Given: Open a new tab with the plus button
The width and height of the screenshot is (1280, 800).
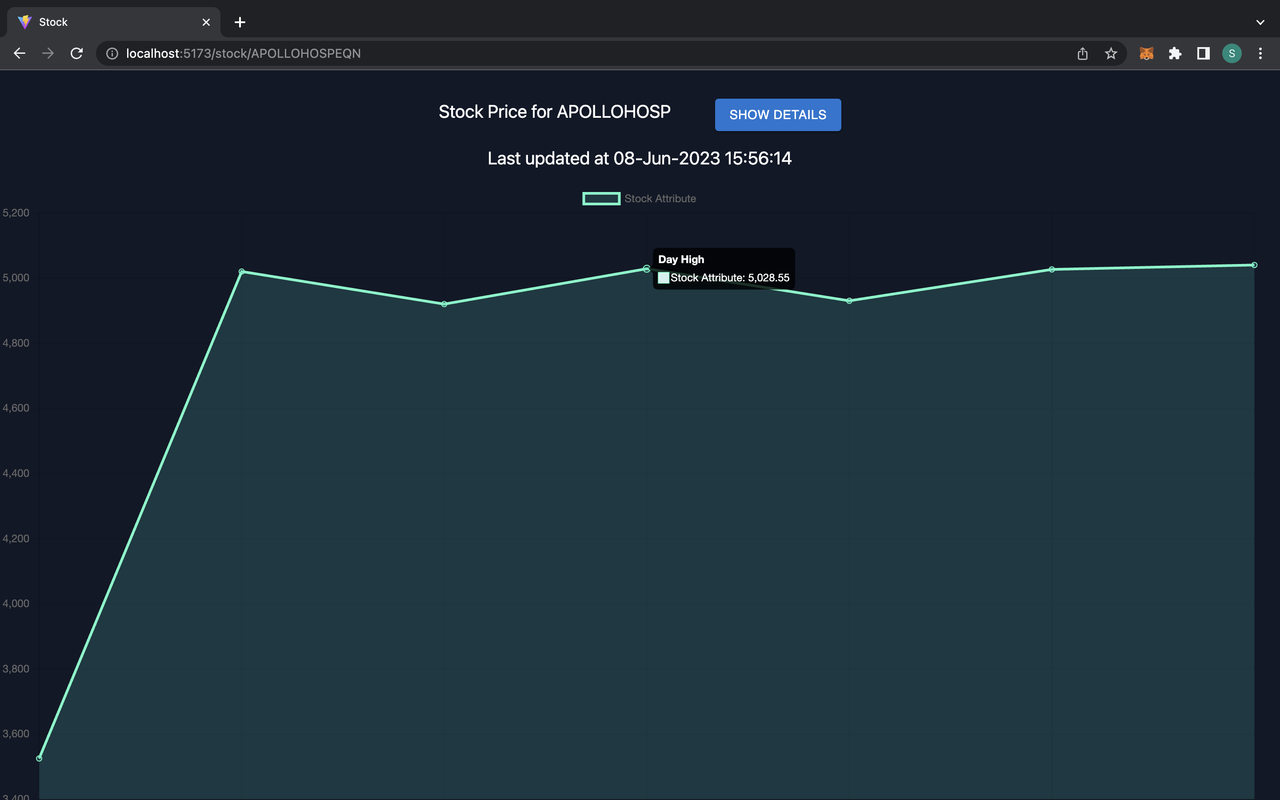Looking at the screenshot, I should pos(240,22).
